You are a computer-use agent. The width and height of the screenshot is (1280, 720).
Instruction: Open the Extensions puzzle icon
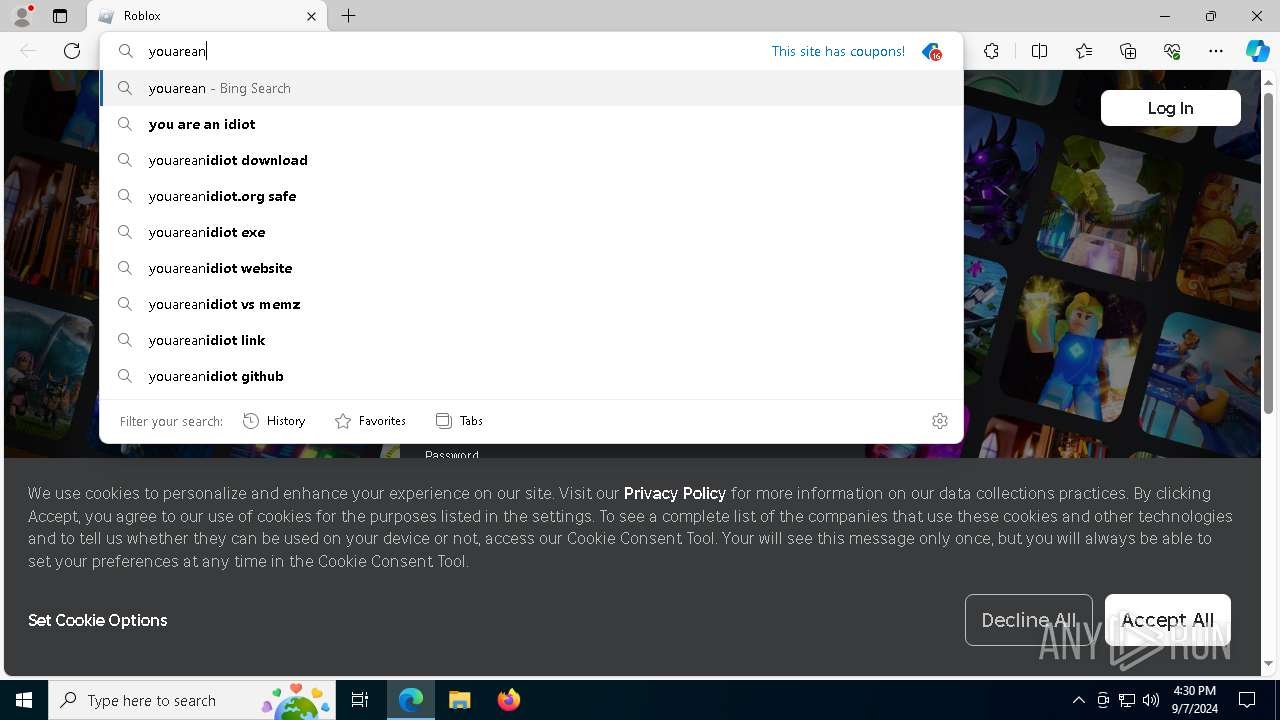991,51
